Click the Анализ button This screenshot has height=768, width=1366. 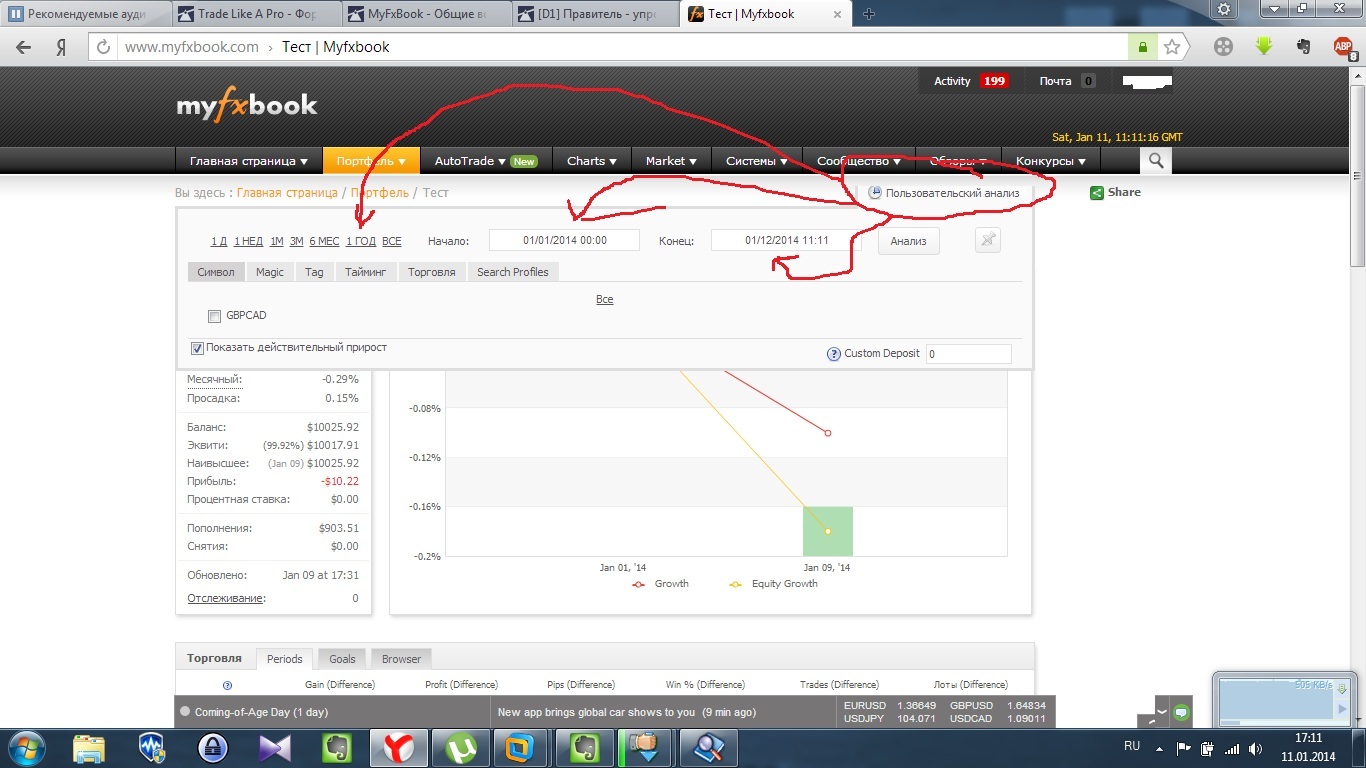click(909, 241)
